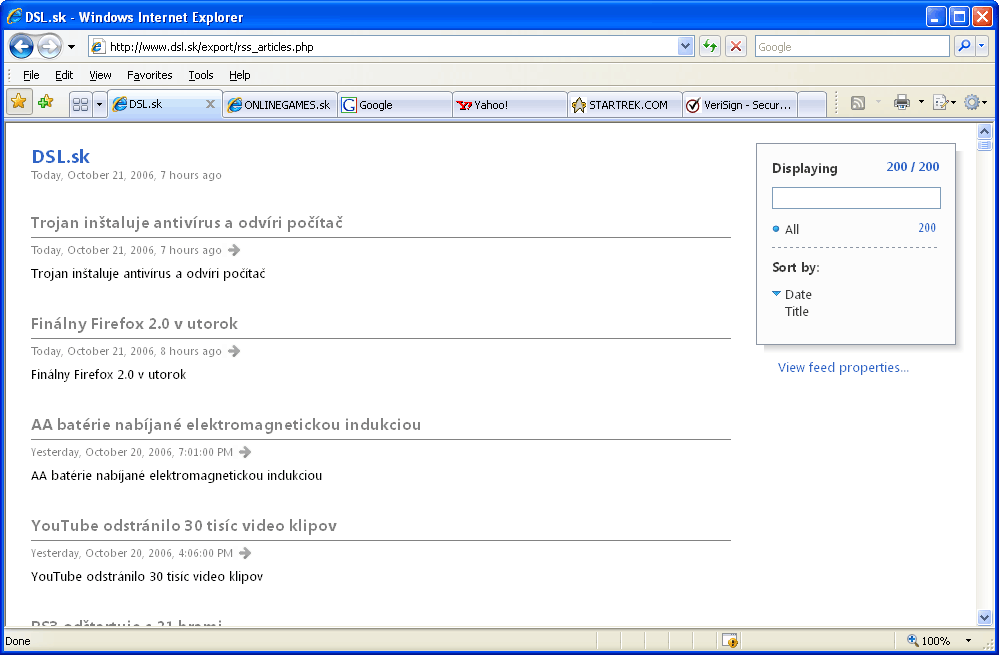Open the Tools gear menu

click(975, 102)
